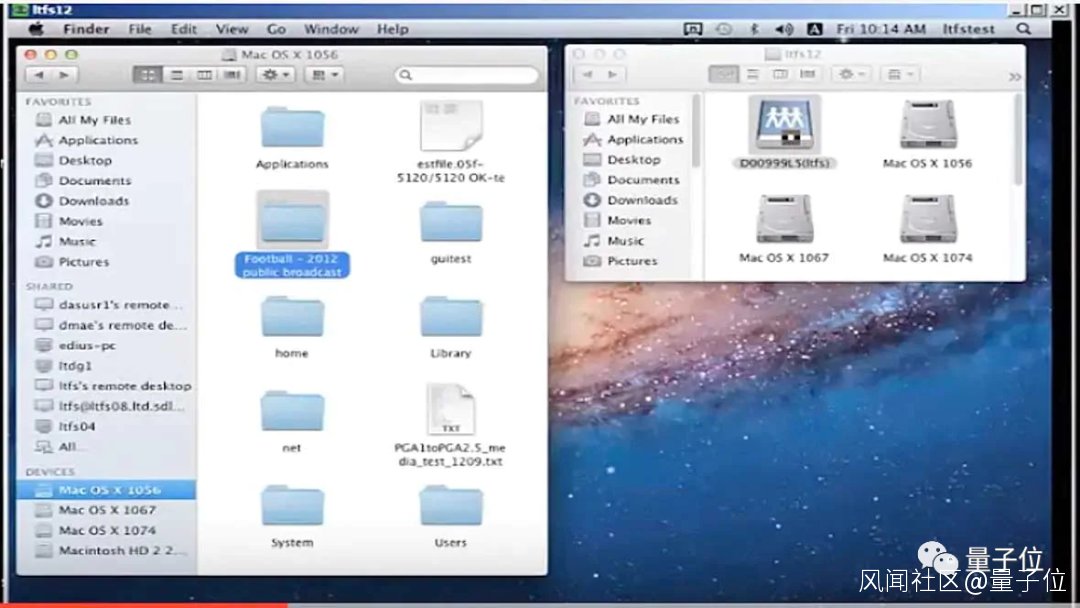The height and width of the screenshot is (608, 1080).
Task: Click the back button in left Finder window
Action: [x=39, y=75]
